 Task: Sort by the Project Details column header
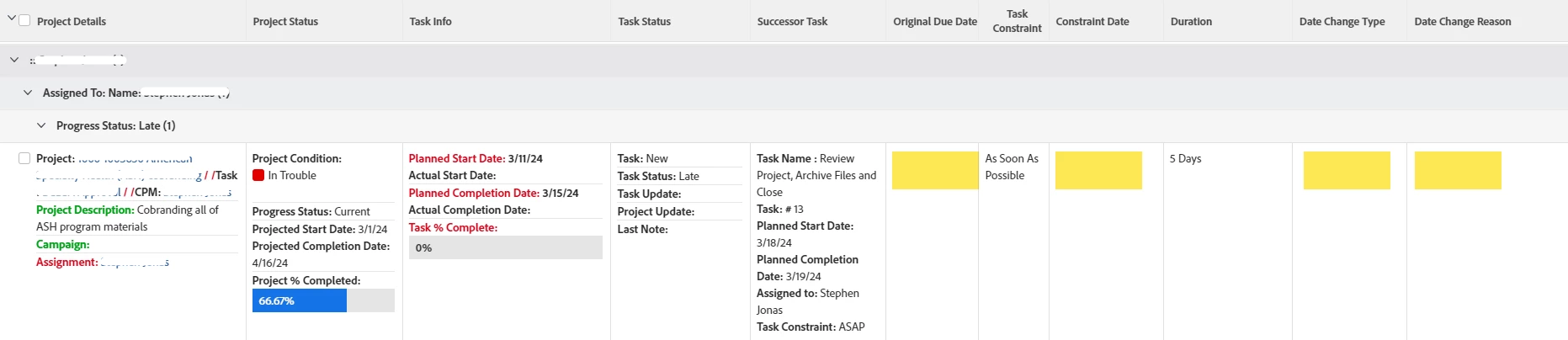point(72,22)
